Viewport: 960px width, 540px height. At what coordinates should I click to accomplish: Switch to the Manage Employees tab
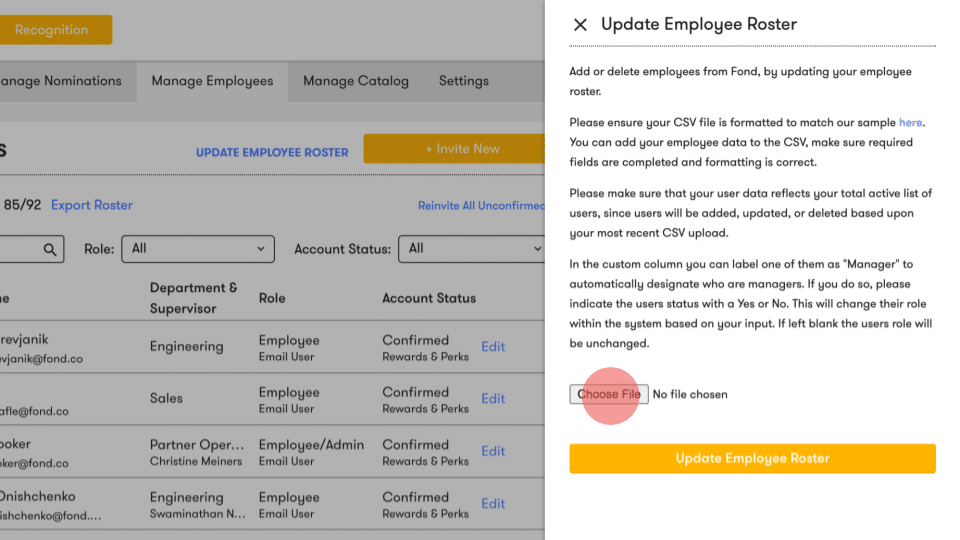212,81
